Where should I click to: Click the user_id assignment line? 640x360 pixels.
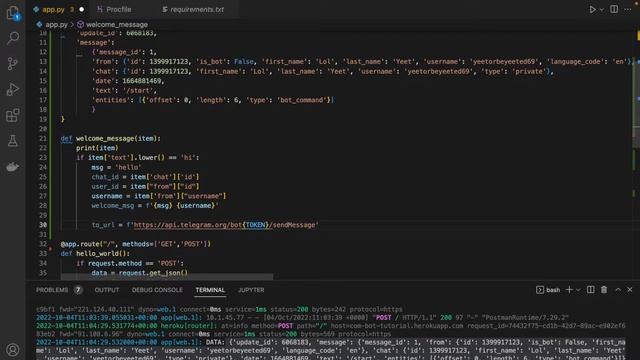(145, 187)
